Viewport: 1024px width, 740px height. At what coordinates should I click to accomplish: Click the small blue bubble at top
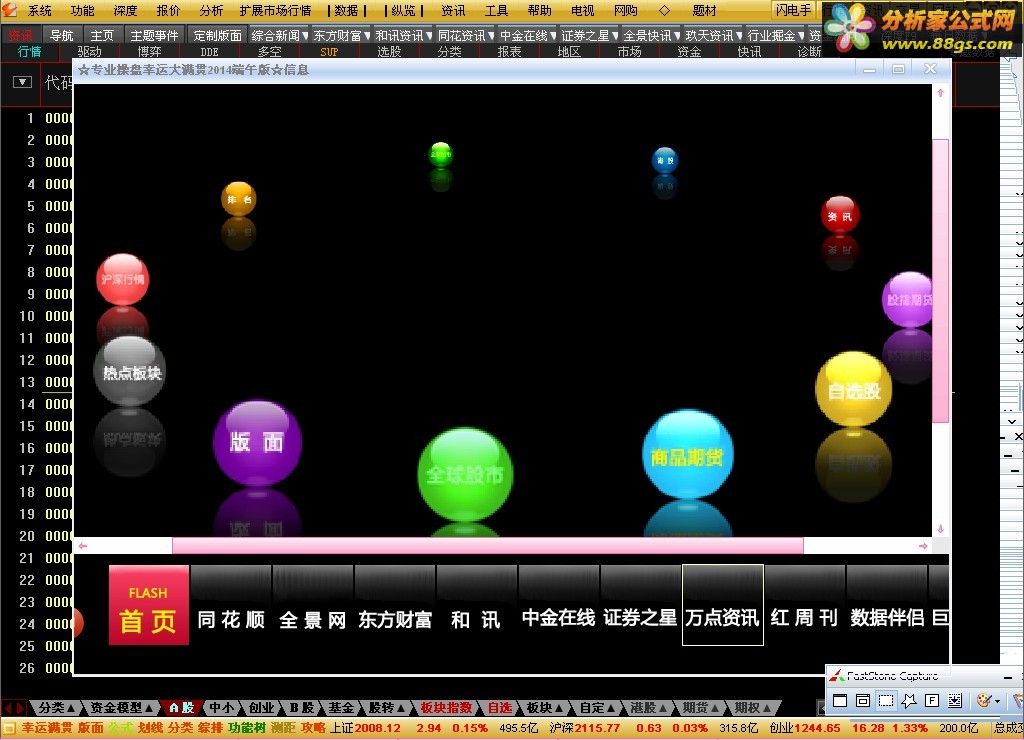point(665,160)
